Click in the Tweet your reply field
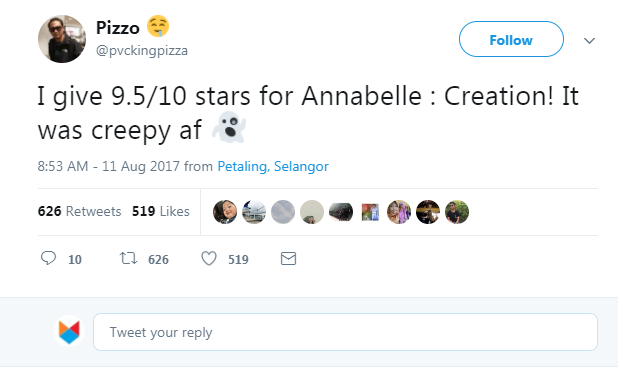This screenshot has width=618, height=368. pyautogui.click(x=345, y=332)
